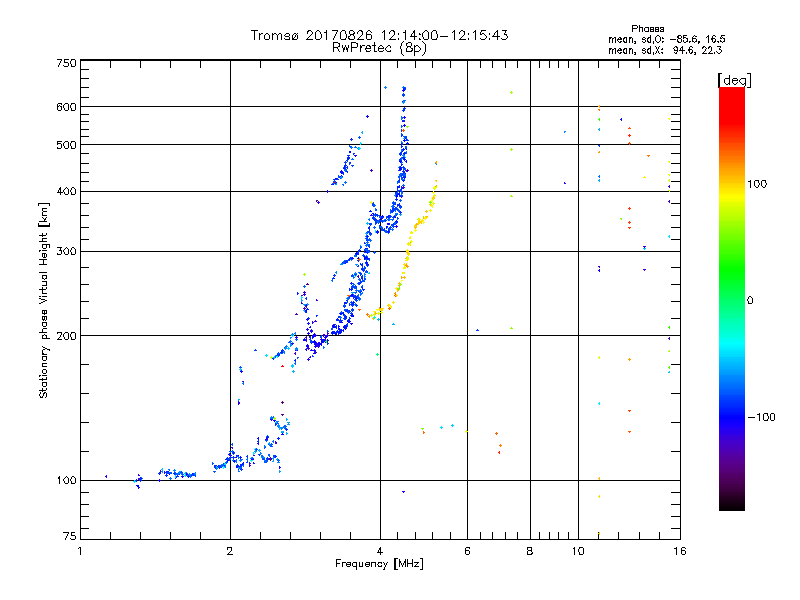800x600 pixels.
Task: Click the x-axis label 'Frequency [MHz]'
Action: pyautogui.click(x=380, y=564)
